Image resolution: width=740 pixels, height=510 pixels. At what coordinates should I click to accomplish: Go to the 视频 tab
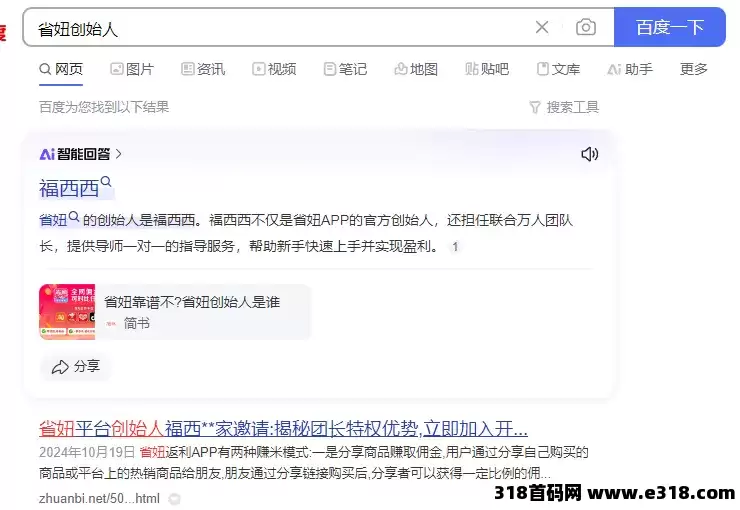[274, 69]
